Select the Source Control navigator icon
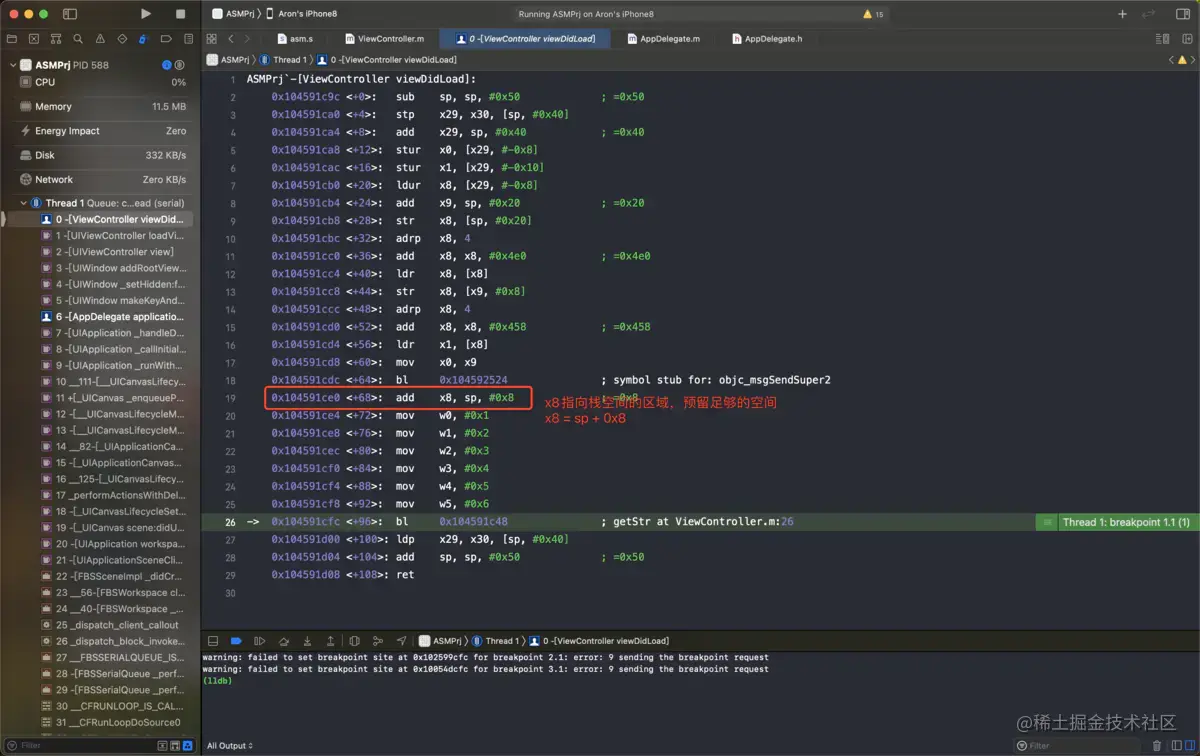The image size is (1200, 756). (x=34, y=39)
